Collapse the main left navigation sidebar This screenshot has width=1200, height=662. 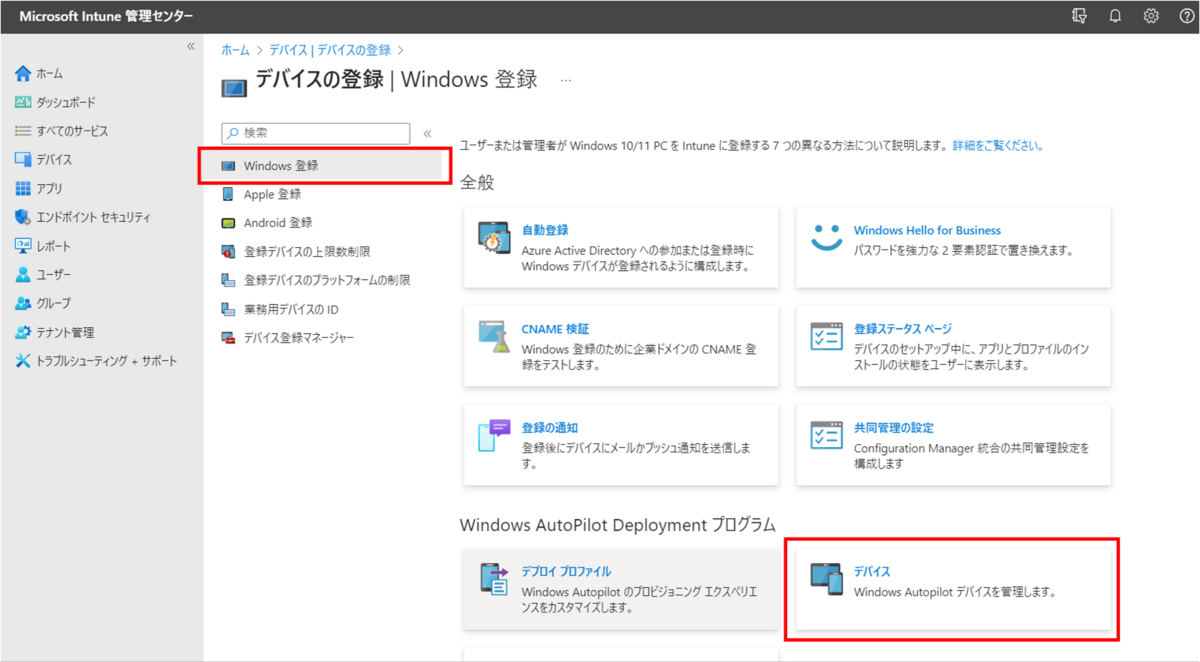click(190, 47)
